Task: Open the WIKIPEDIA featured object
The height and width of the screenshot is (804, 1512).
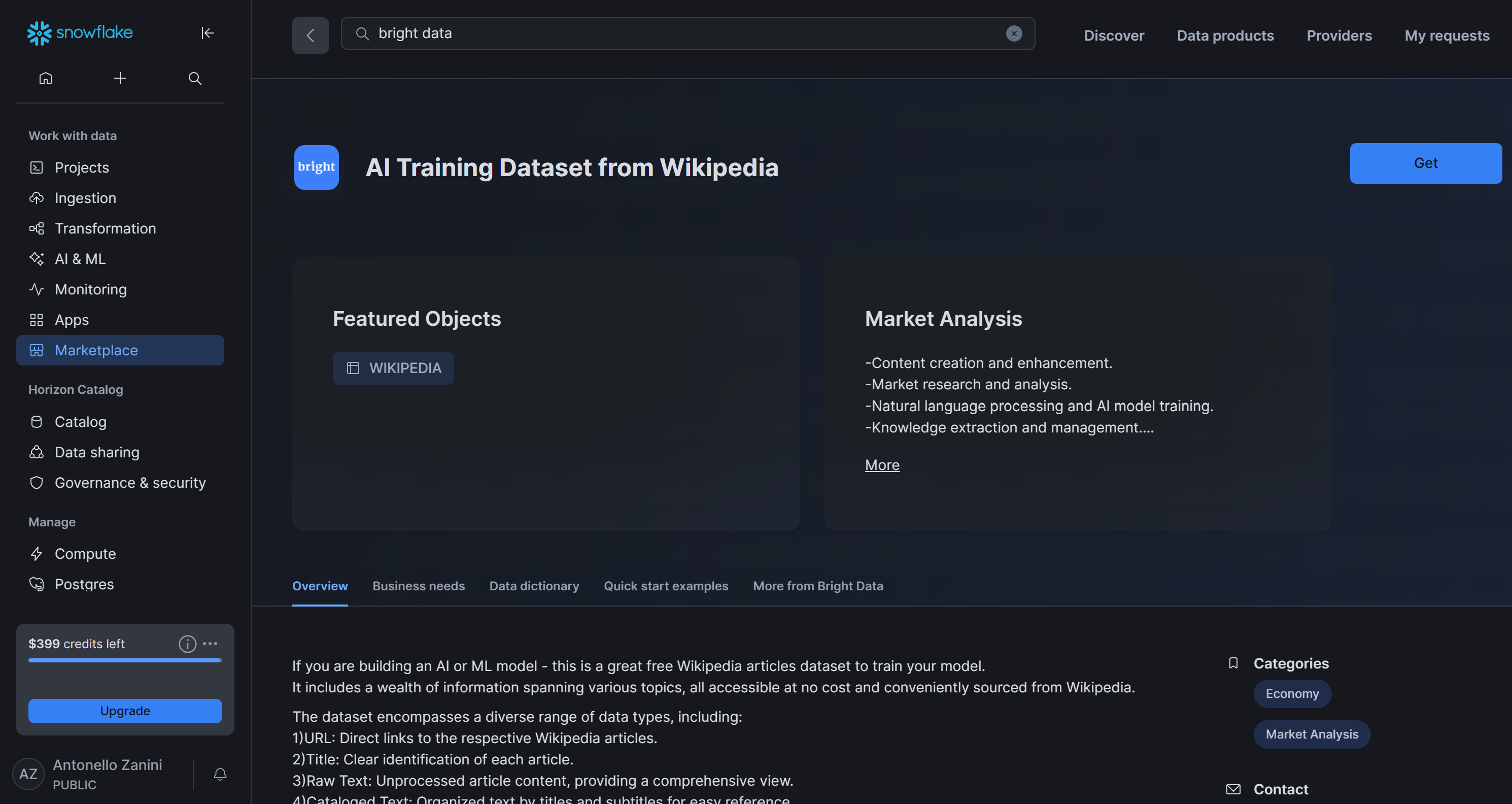Action: click(x=393, y=369)
